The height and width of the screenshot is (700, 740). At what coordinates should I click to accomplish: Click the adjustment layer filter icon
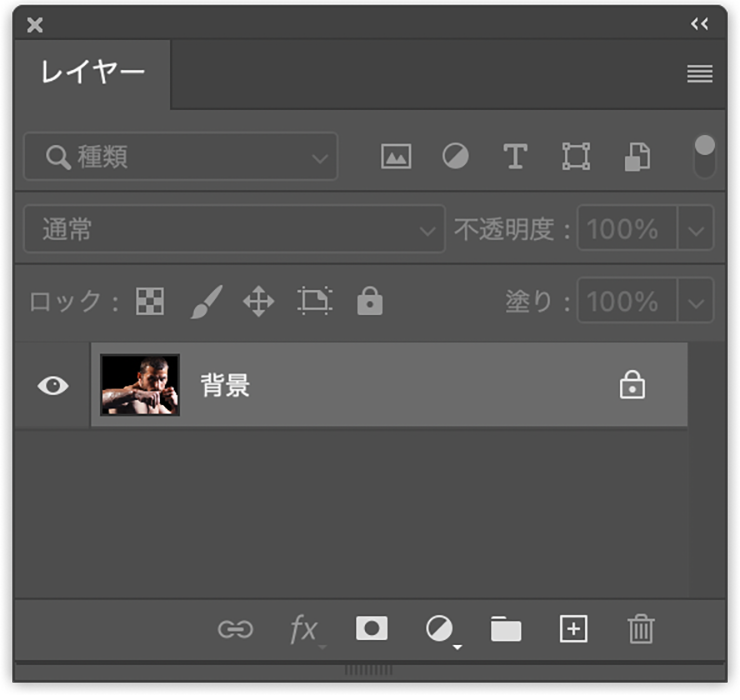(456, 157)
